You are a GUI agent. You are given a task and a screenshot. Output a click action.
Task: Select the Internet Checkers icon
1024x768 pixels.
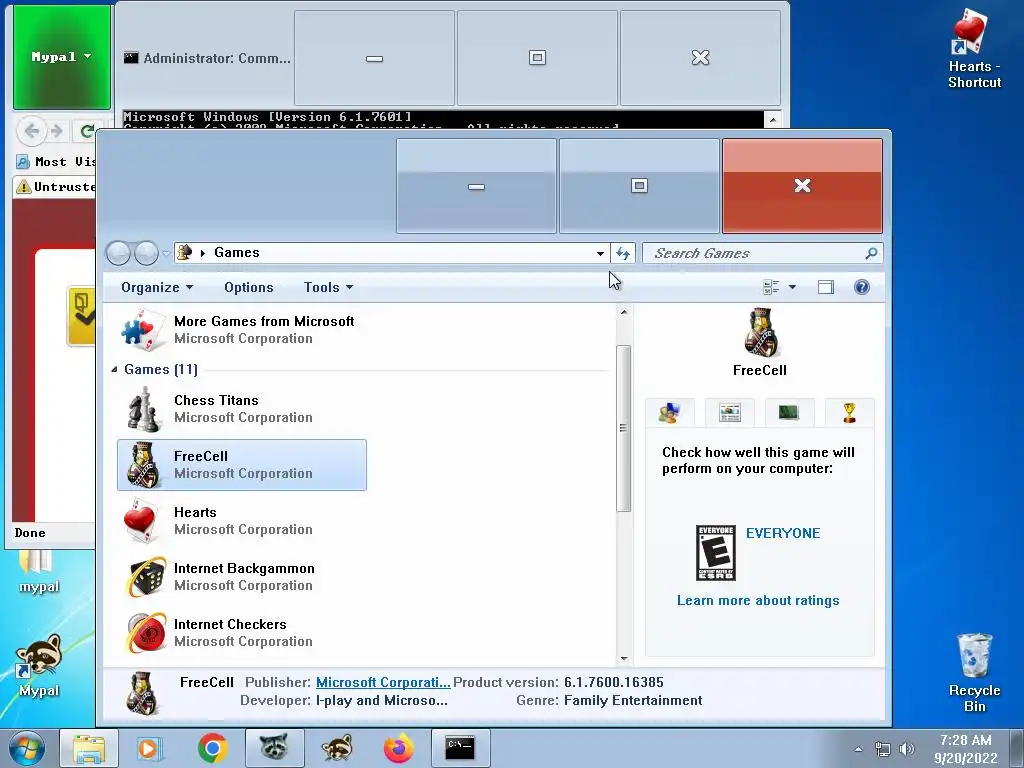146,633
